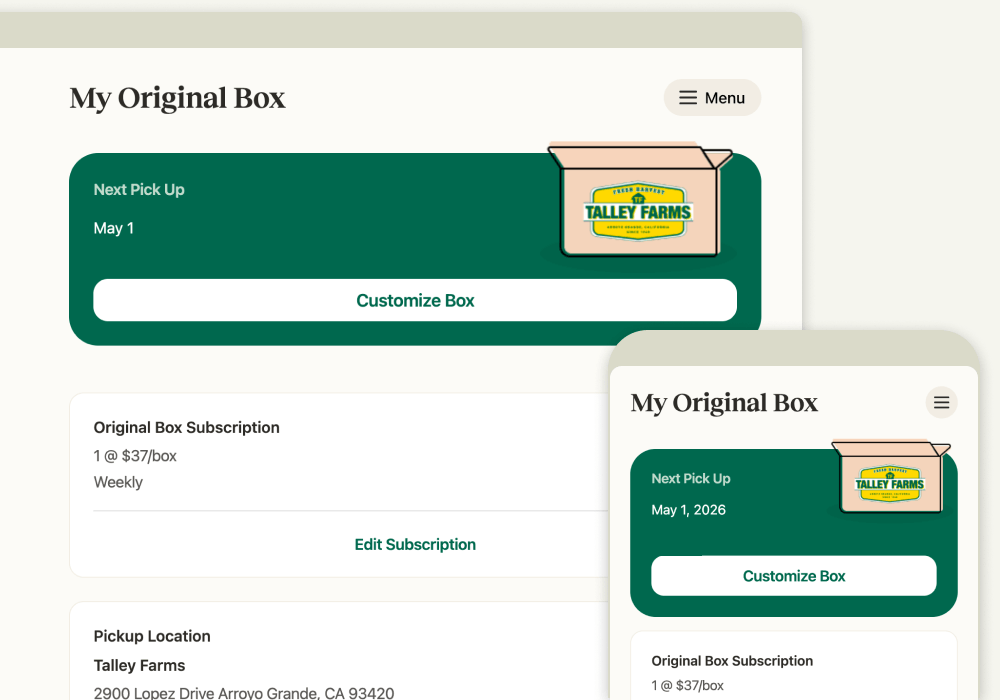This screenshot has width=1000, height=700.
Task: Click the 1 @ $37/box price text on desktop
Action: (135, 456)
